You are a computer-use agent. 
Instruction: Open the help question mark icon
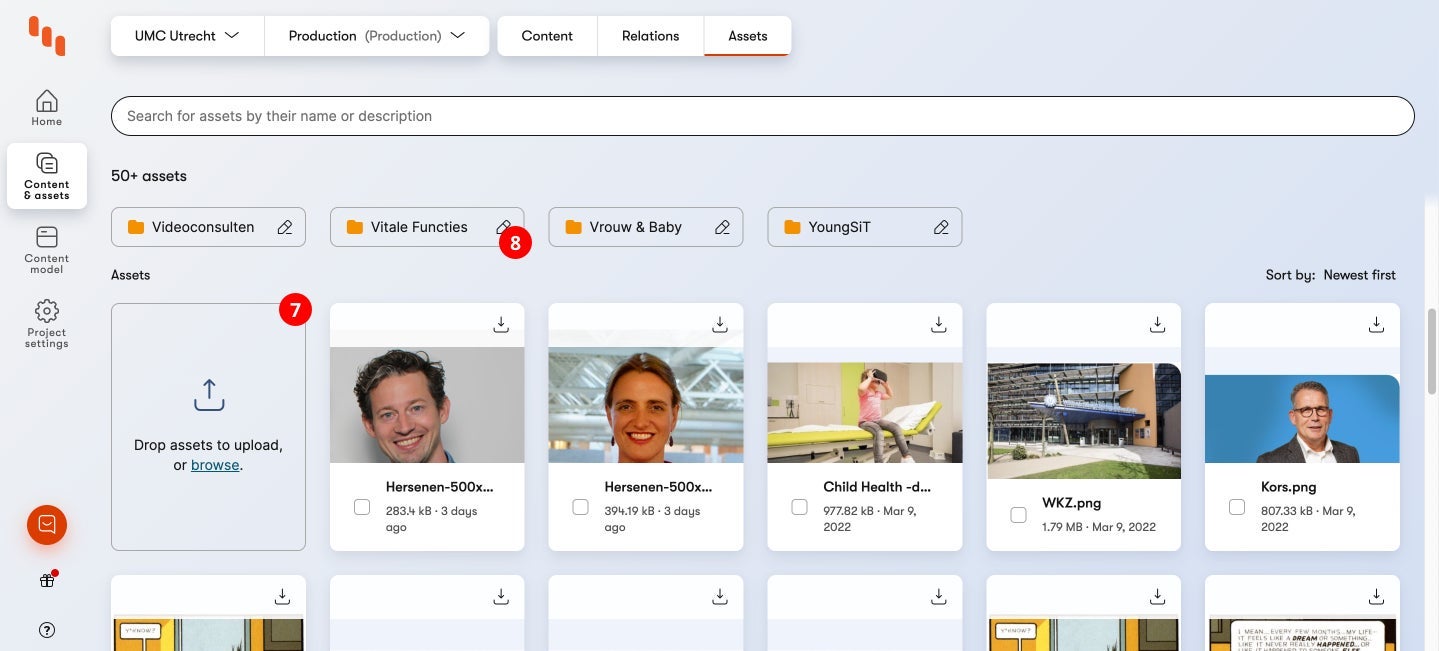click(47, 630)
